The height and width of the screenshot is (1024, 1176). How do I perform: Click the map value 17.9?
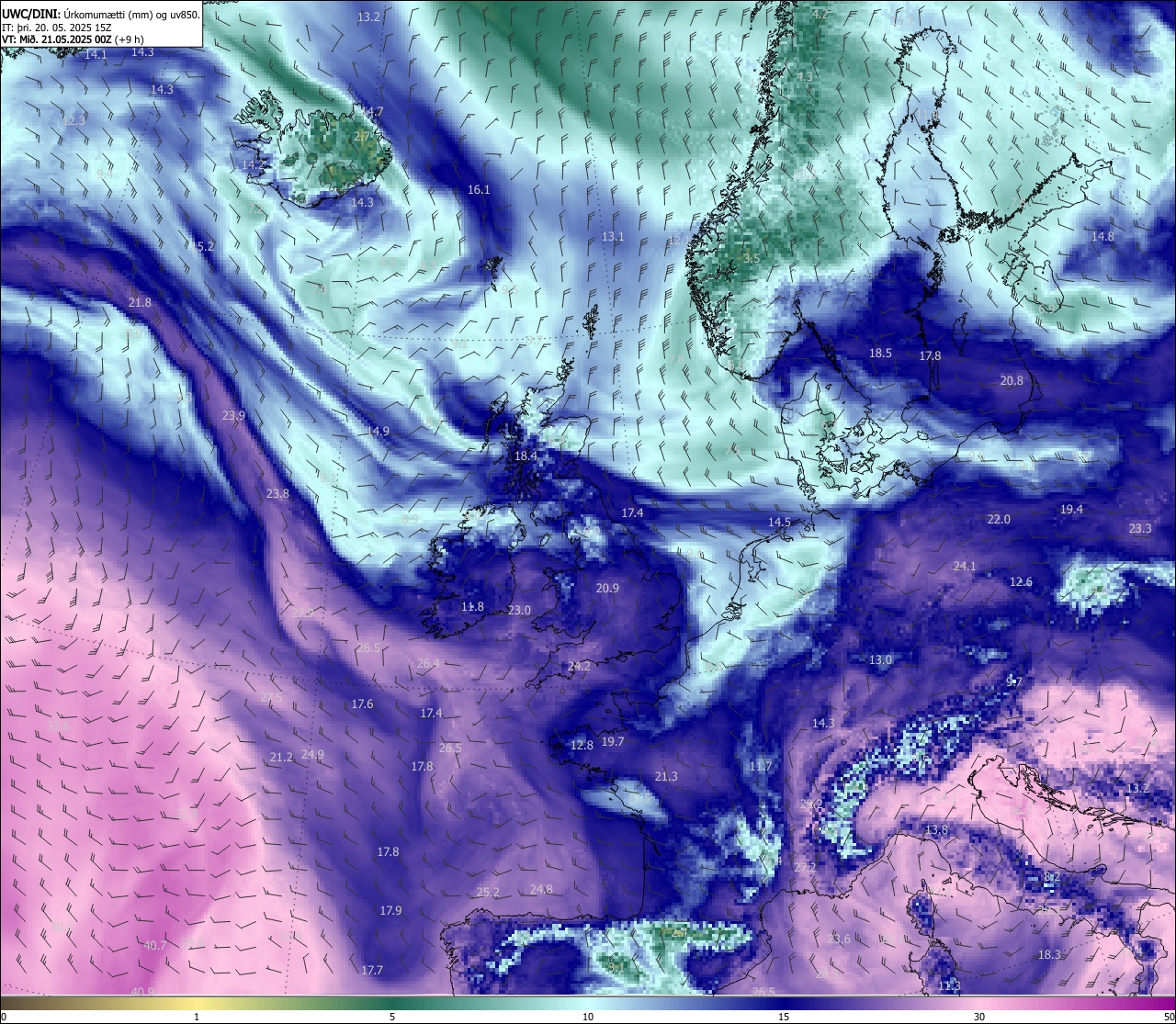[390, 911]
